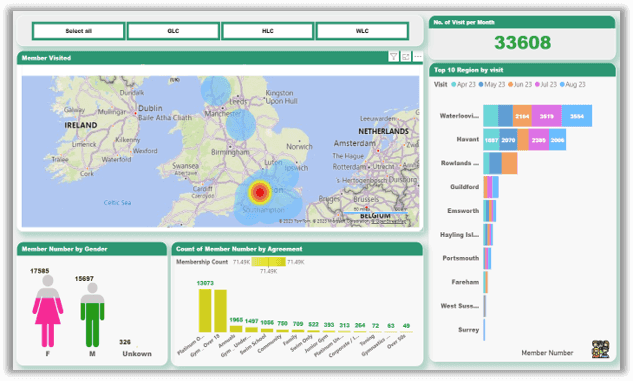Open the filter icon on Member Visited

click(393, 57)
